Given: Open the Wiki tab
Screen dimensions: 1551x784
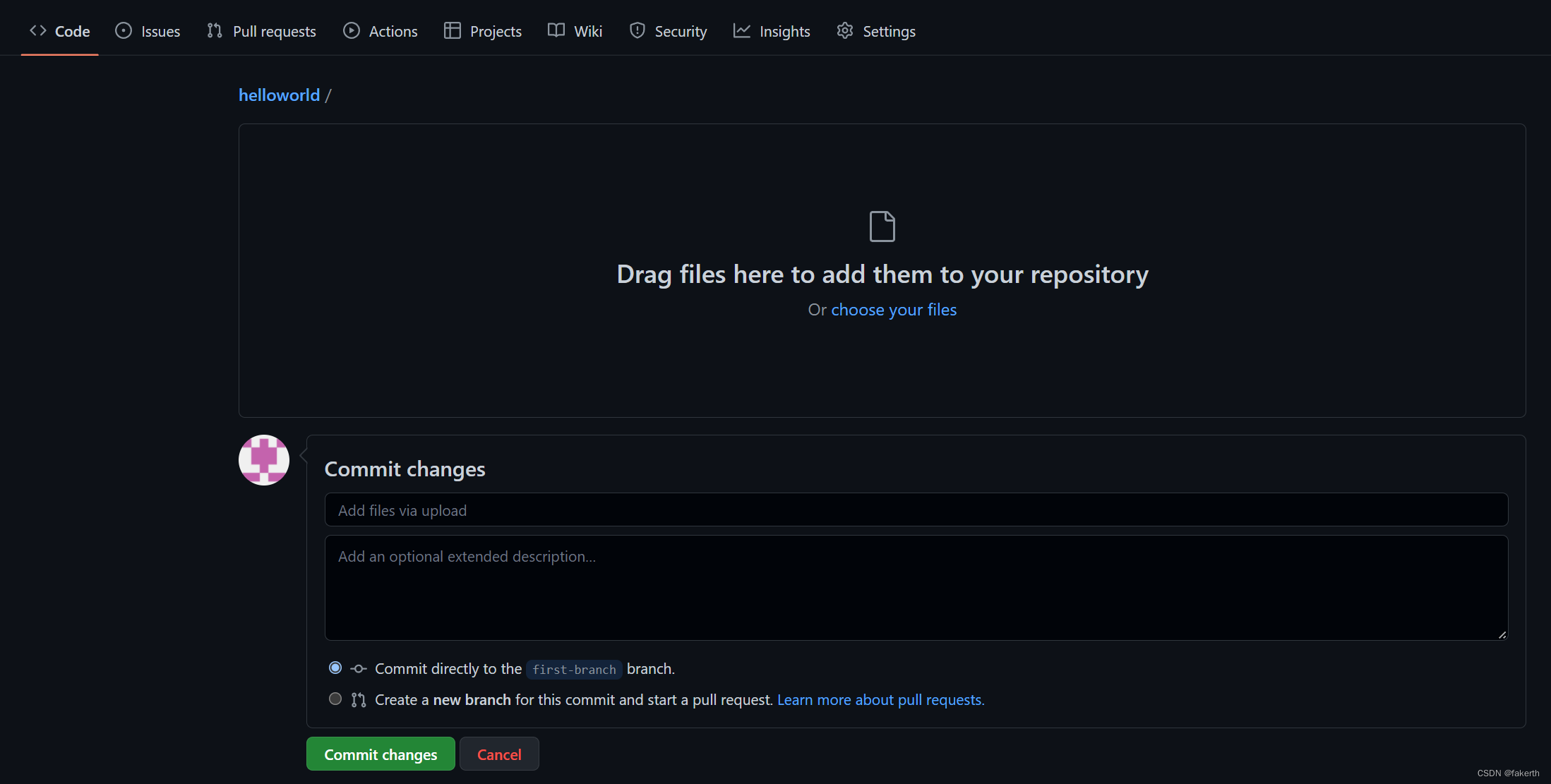Looking at the screenshot, I should (587, 31).
